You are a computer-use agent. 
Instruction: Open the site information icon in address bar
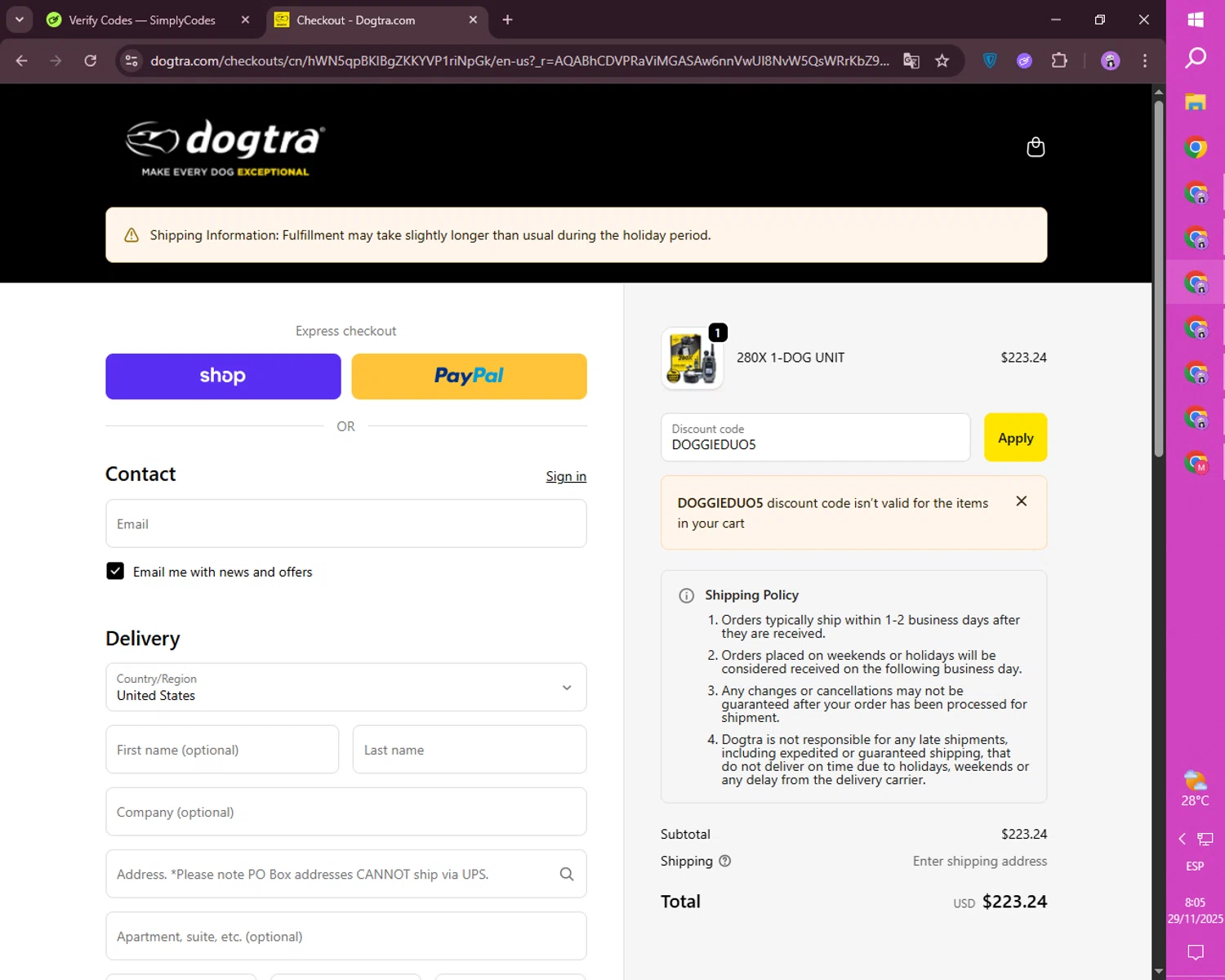pos(131,60)
